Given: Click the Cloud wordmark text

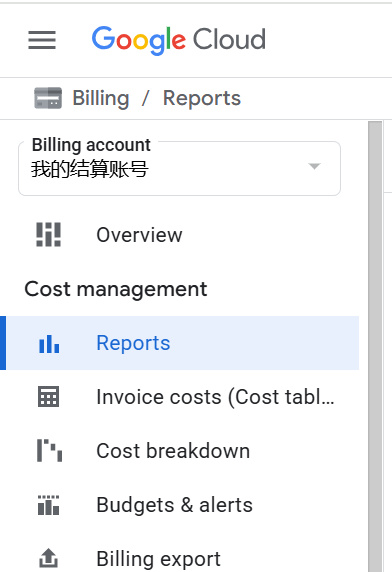Looking at the screenshot, I should point(229,39).
